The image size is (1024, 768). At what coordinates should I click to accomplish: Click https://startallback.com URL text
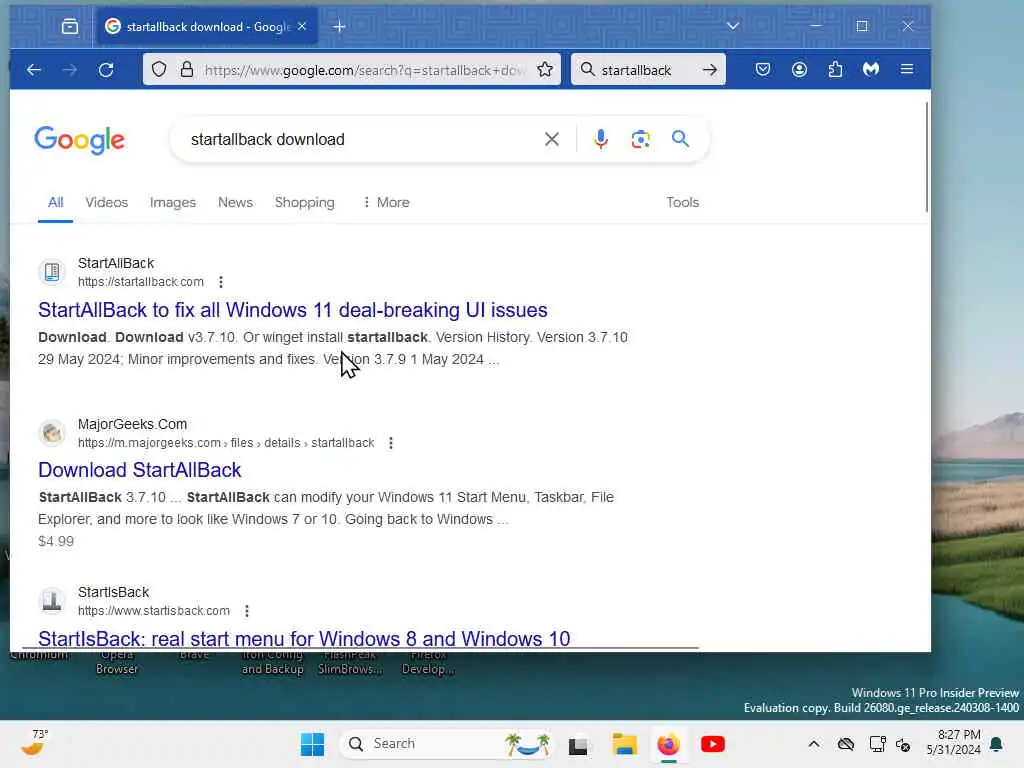[140, 282]
